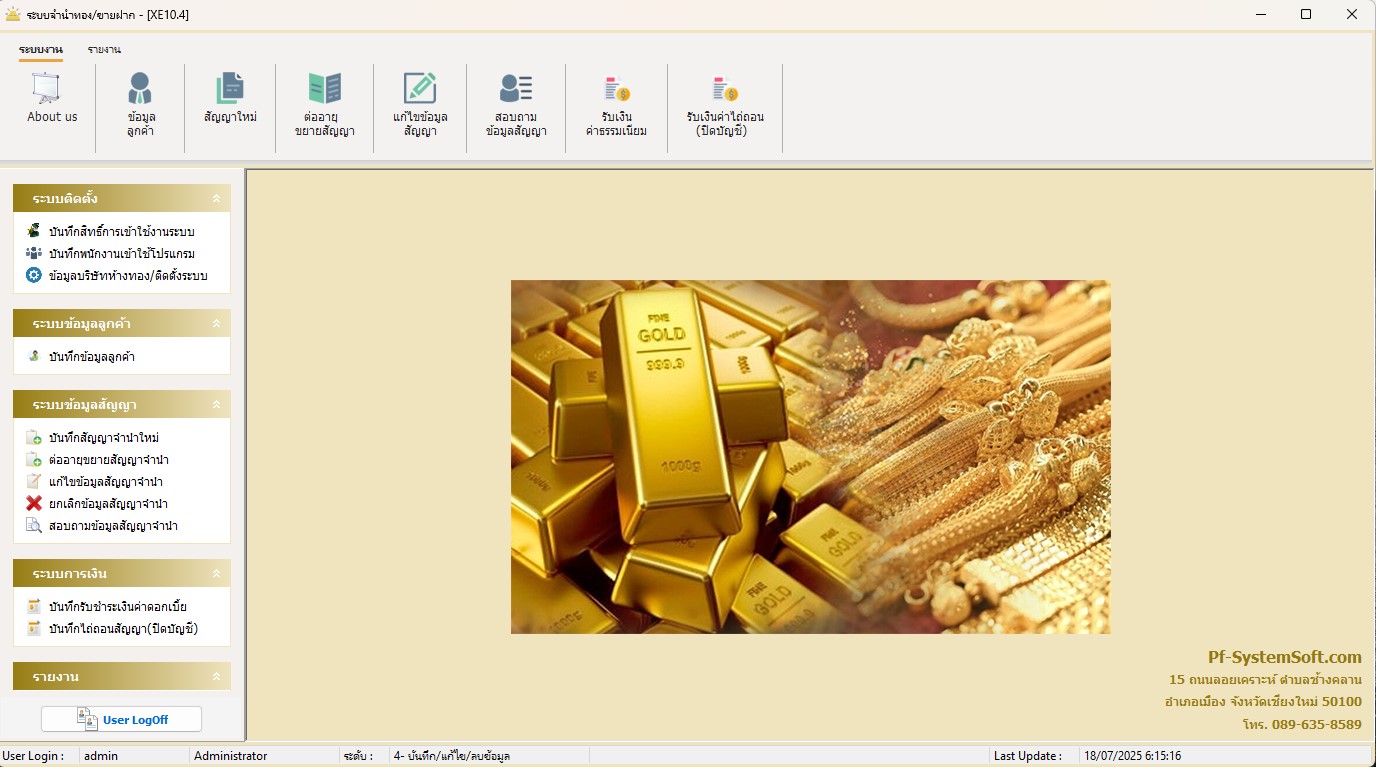This screenshot has height=767, width=1376.
Task: Collapse the ระบบข้อมูลลูกค้า section chevron
Action: click(216, 324)
